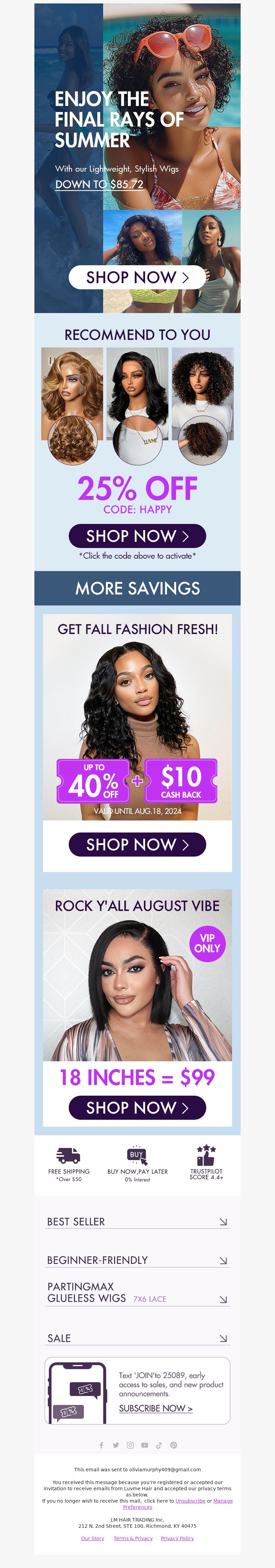The width and height of the screenshot is (275, 1568).
Task: Click SUBSCRIBE NOW link
Action: 156,1408
